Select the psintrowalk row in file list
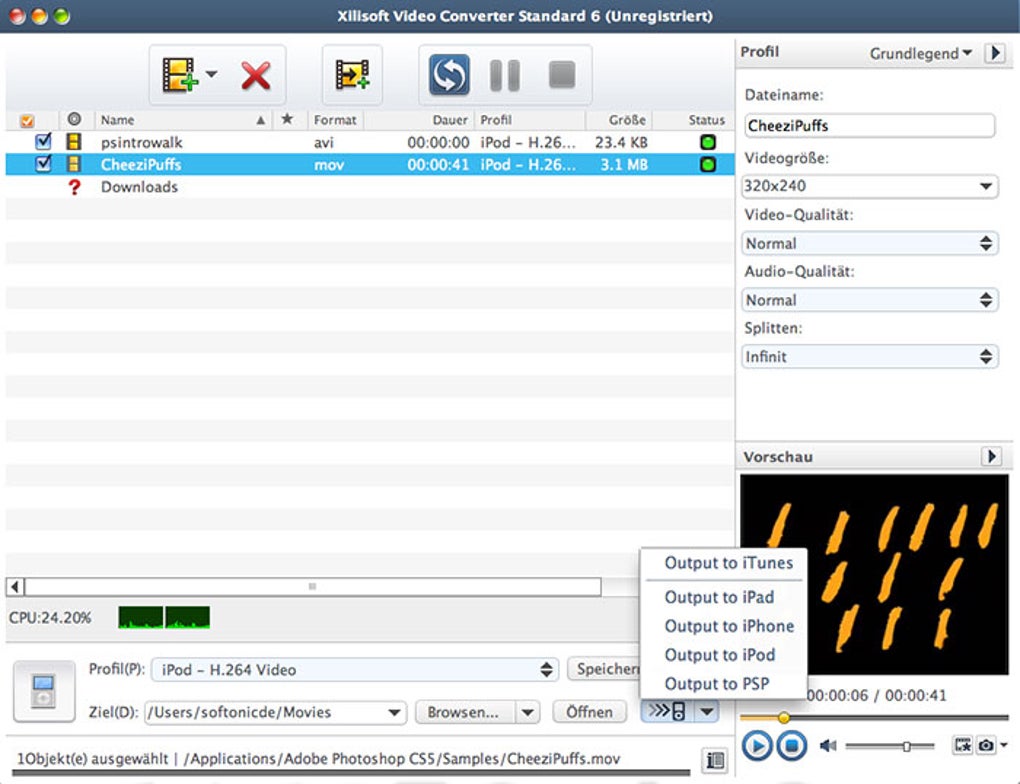Viewport: 1020px width, 784px height. (x=369, y=142)
